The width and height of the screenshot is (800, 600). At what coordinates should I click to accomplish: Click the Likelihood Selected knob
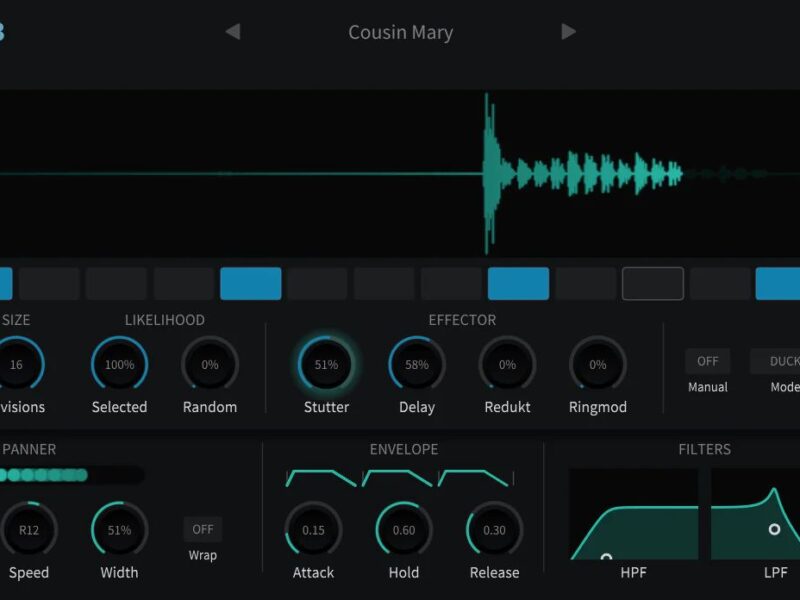[119, 365]
